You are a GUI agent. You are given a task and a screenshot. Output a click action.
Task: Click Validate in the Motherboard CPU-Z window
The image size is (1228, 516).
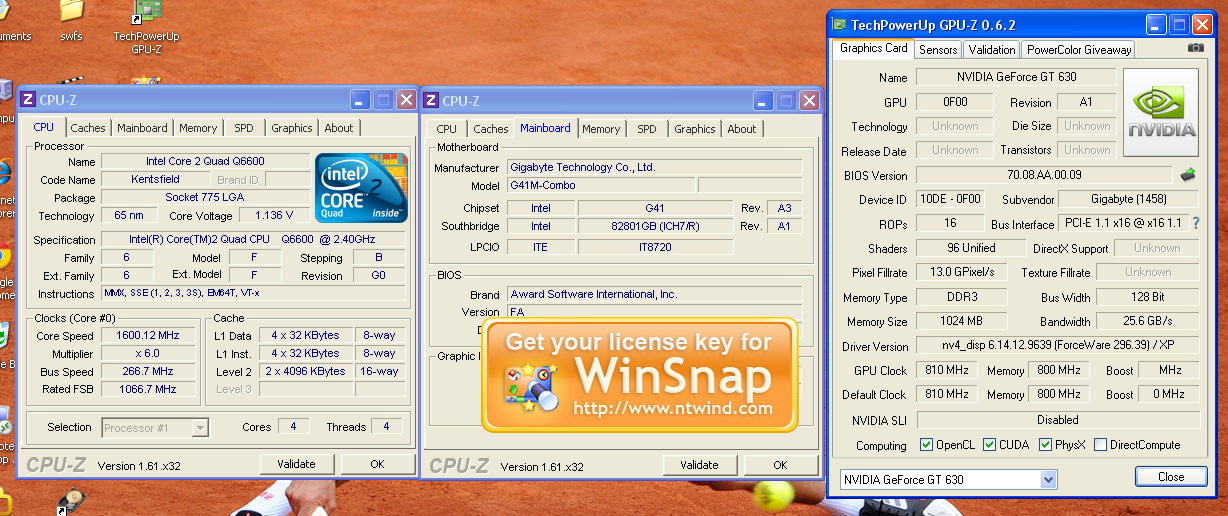(x=700, y=465)
